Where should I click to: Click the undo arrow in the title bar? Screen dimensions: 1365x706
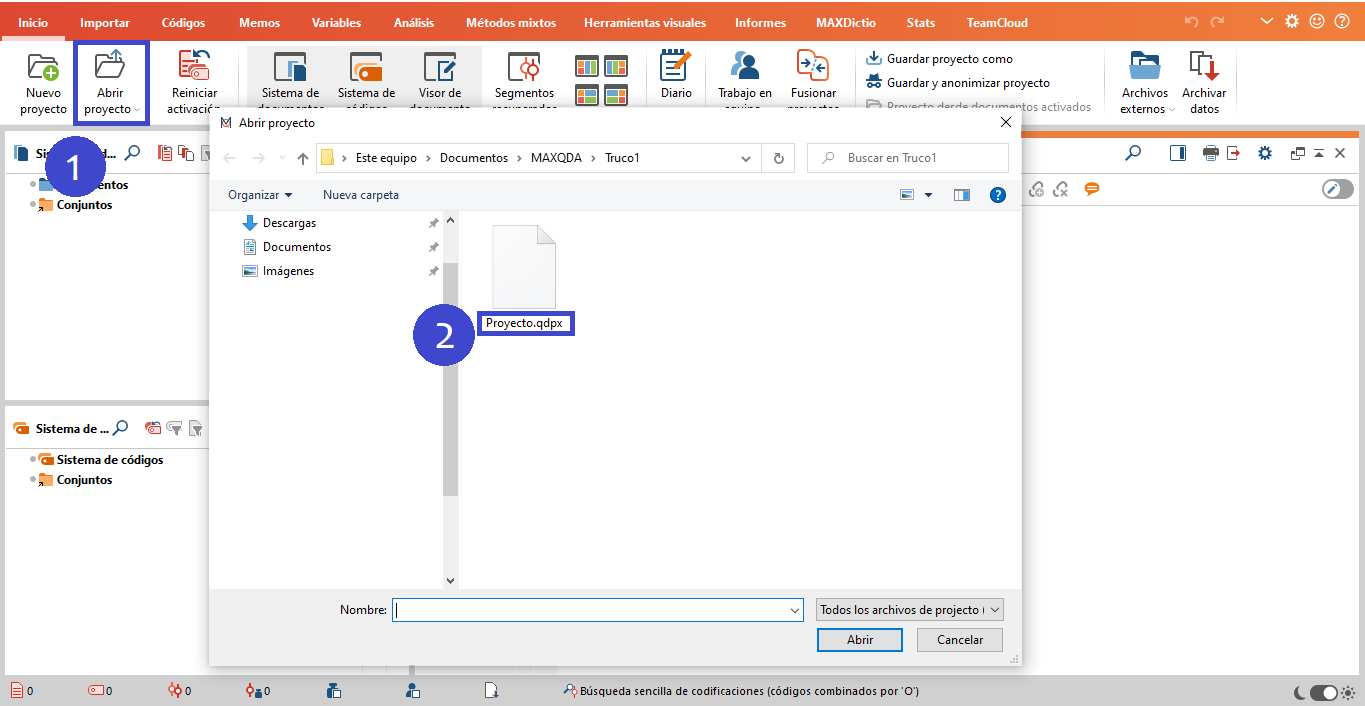point(1191,21)
